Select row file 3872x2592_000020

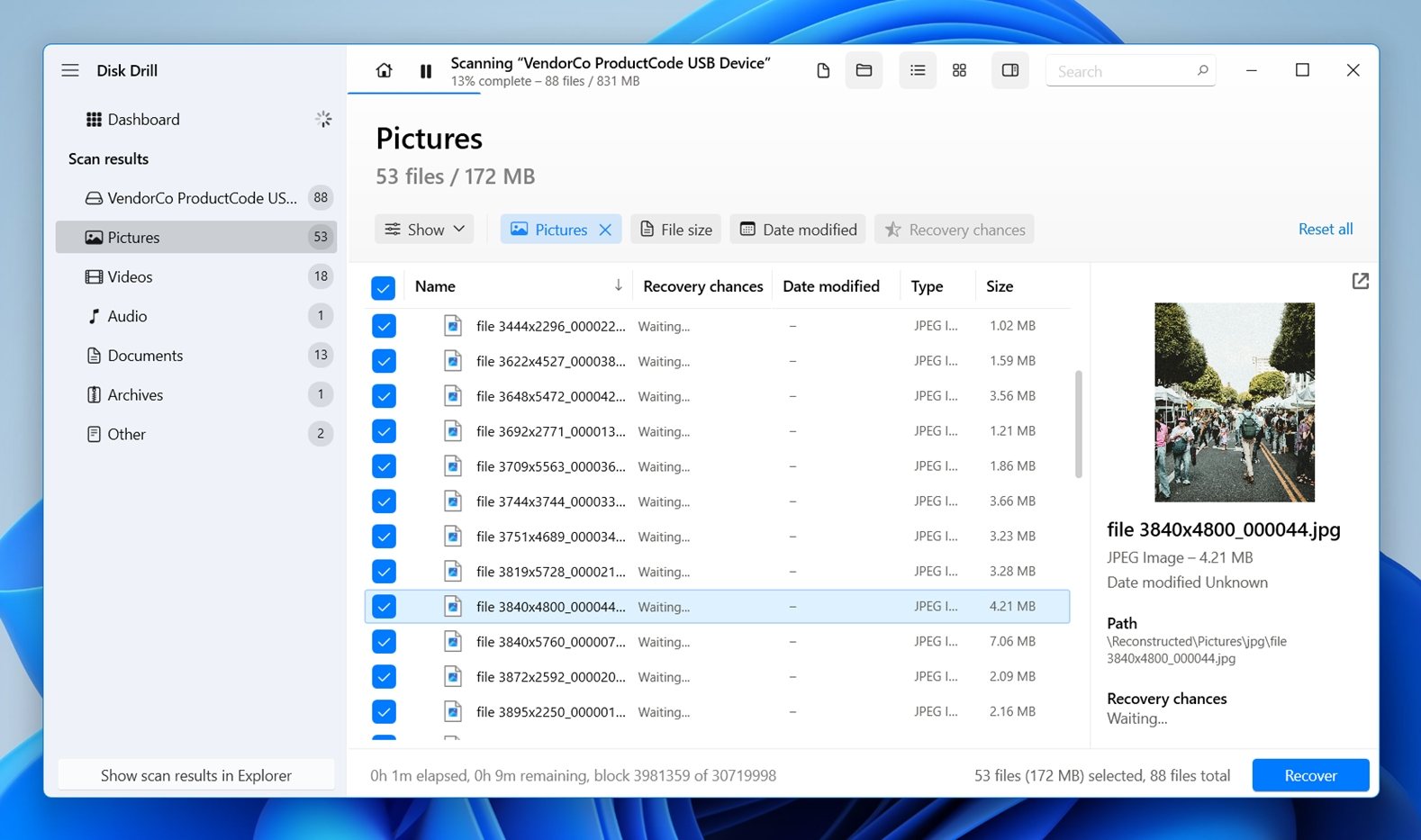pyautogui.click(x=718, y=677)
